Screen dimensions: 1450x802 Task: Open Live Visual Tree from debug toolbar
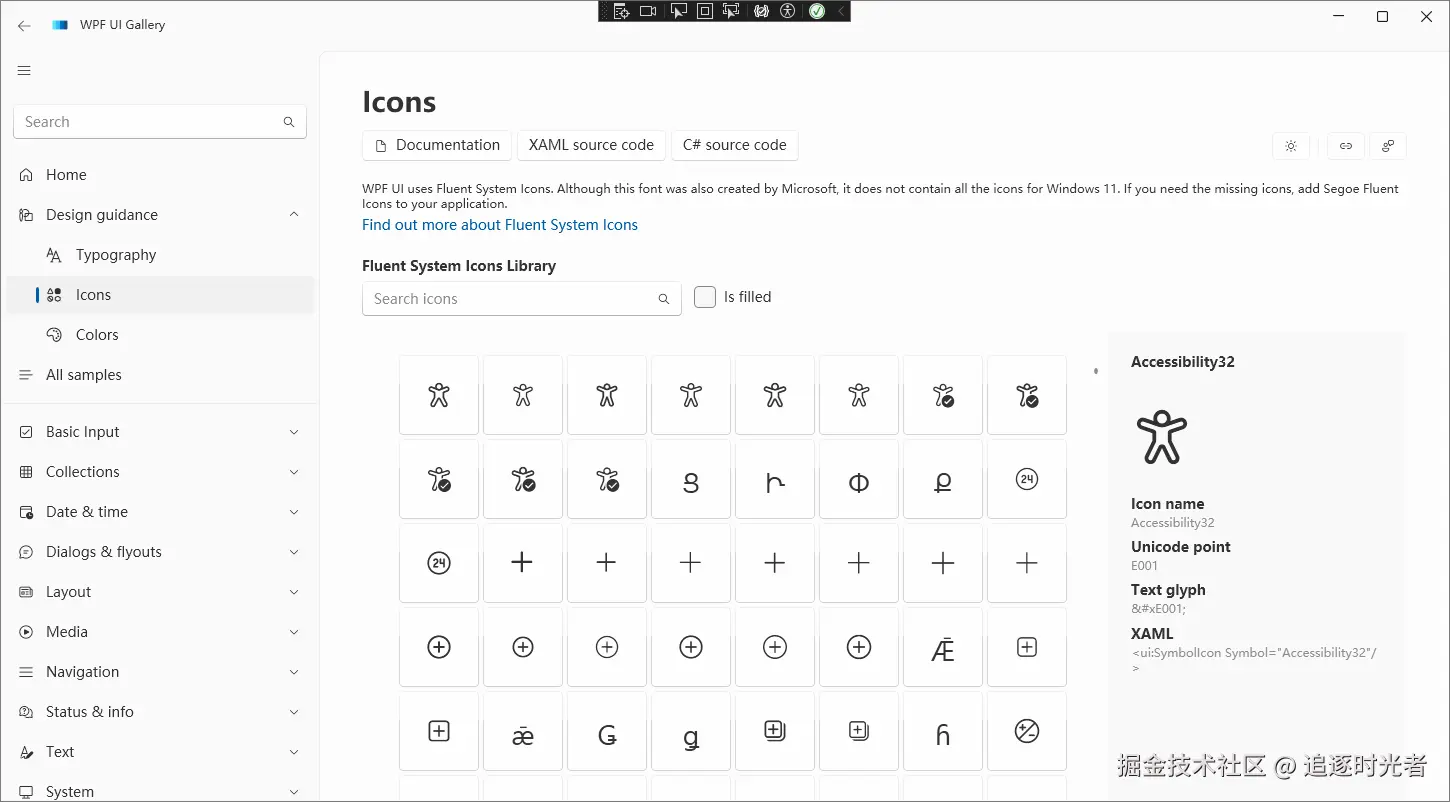pos(621,11)
